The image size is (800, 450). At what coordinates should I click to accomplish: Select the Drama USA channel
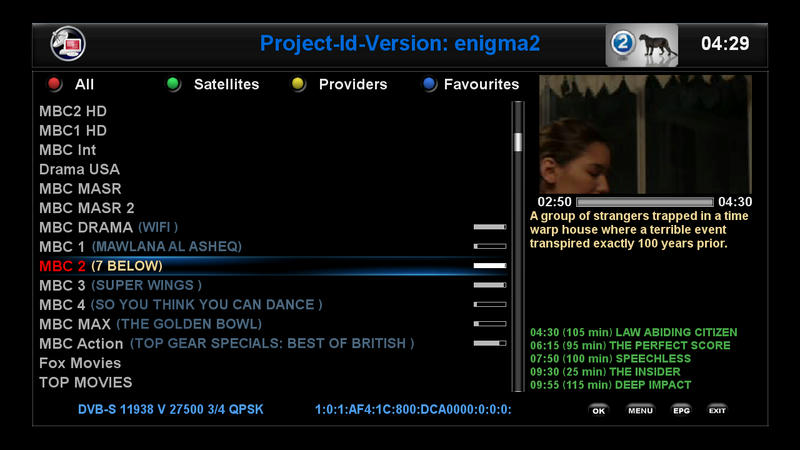(273, 169)
